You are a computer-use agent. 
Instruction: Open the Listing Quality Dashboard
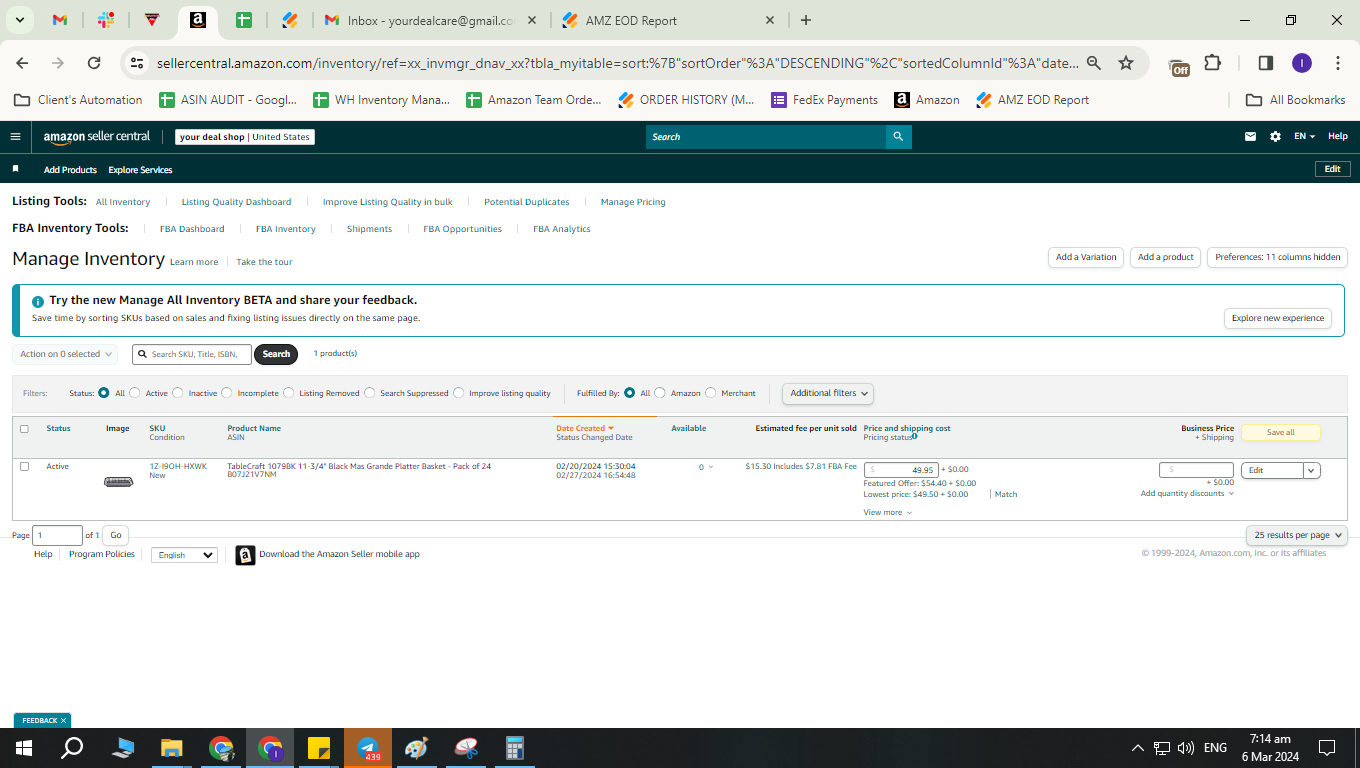click(x=237, y=202)
